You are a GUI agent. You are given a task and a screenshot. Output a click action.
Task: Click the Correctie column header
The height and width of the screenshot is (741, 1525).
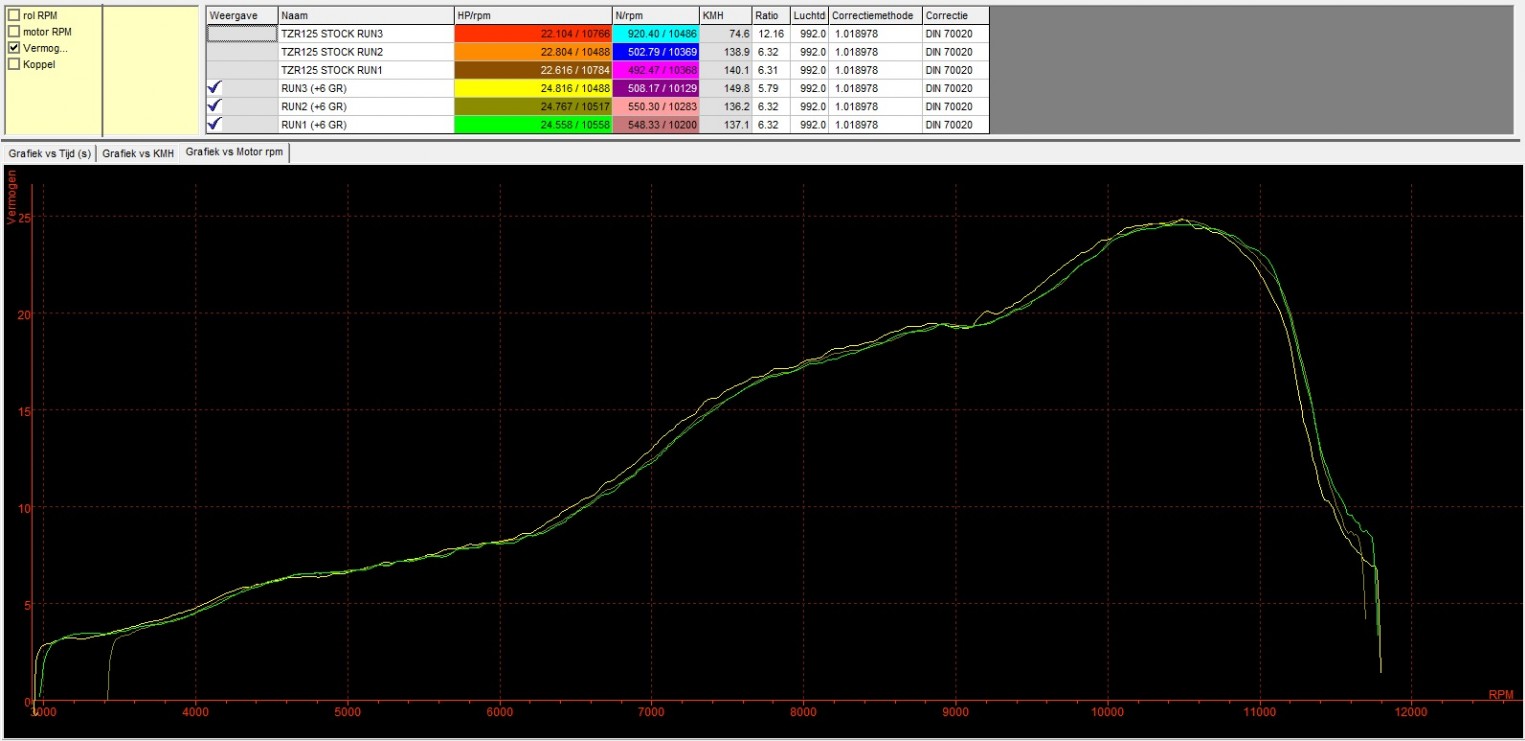[x=956, y=16]
